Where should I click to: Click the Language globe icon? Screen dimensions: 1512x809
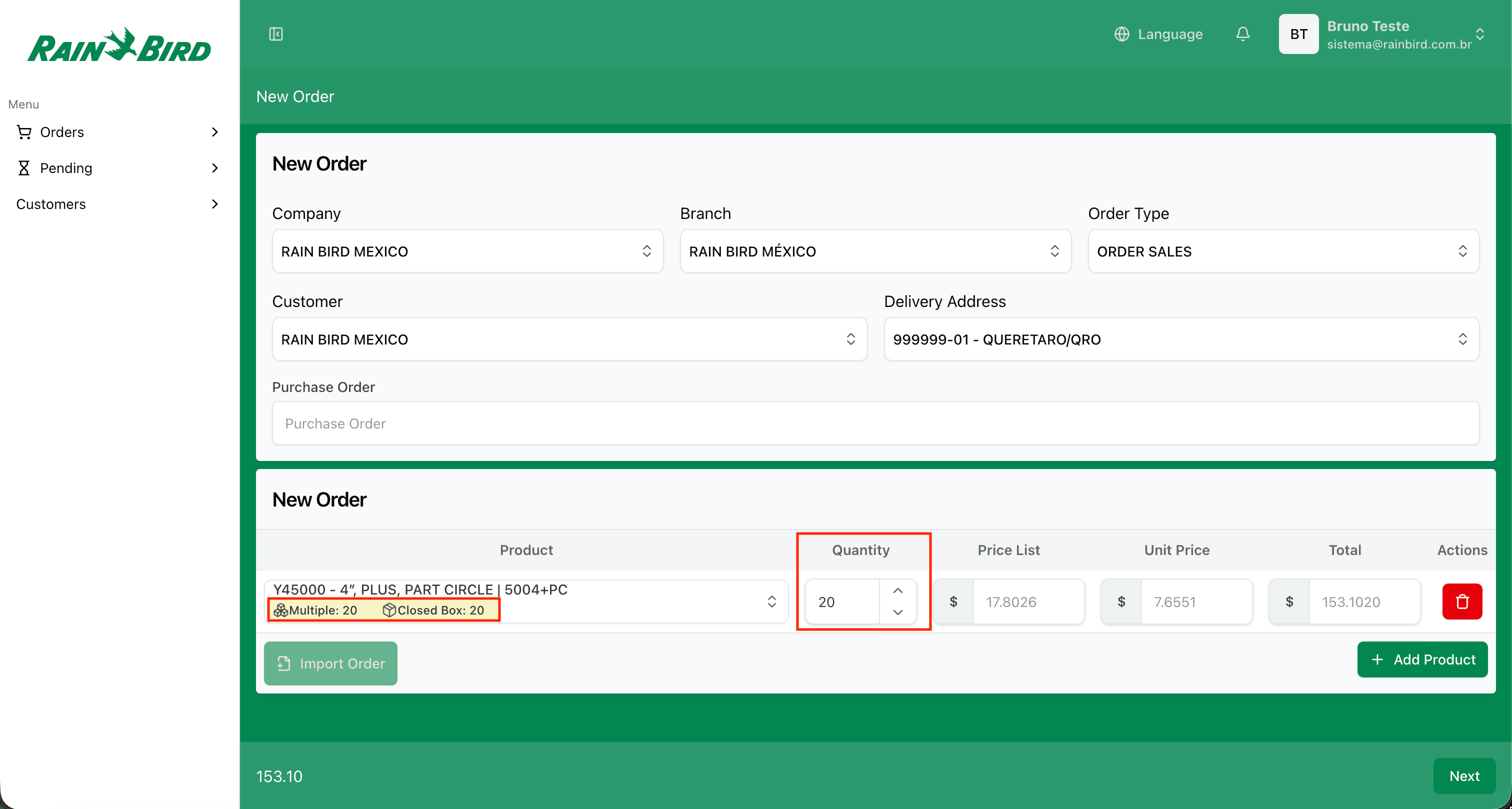tap(1121, 34)
